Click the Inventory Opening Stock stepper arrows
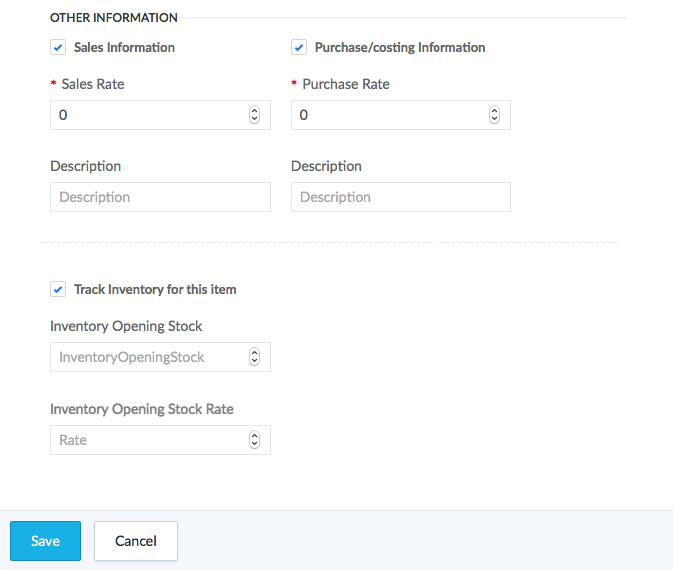The height and width of the screenshot is (570, 673). tap(254, 357)
